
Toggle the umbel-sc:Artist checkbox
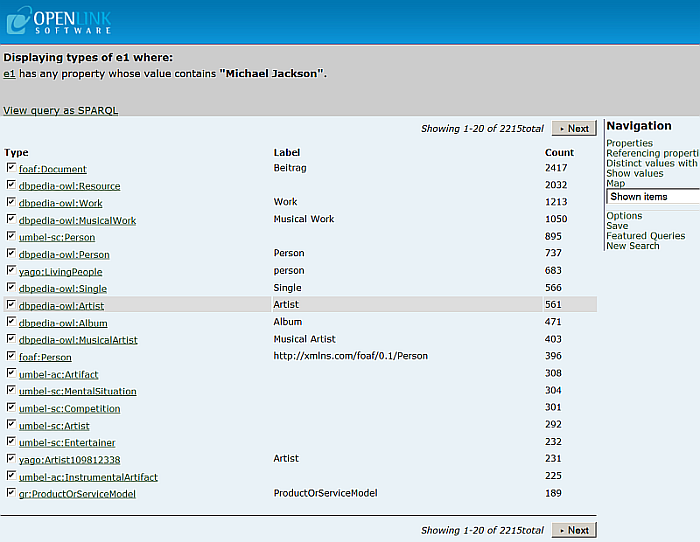pos(11,424)
